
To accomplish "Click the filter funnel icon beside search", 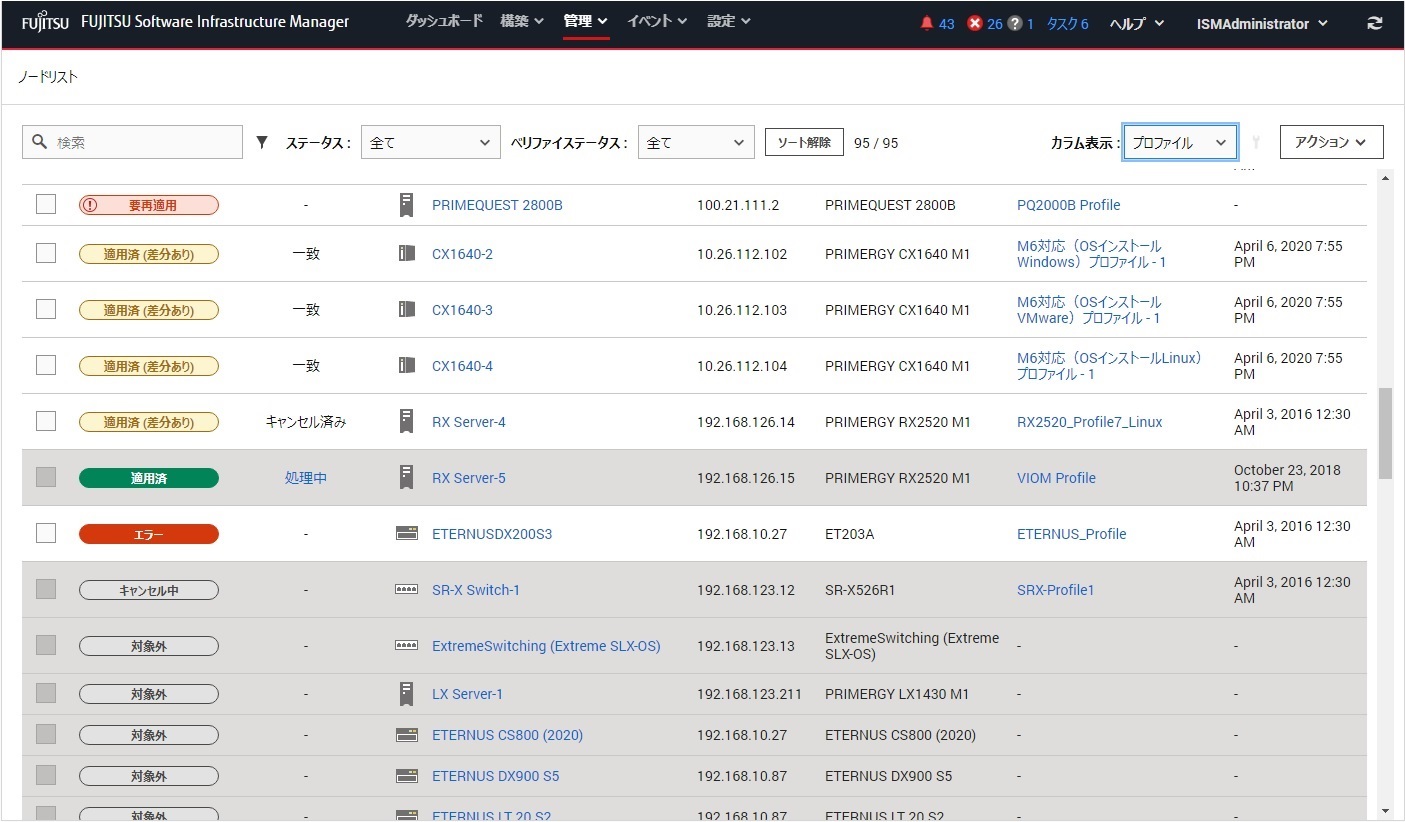I will [x=262, y=142].
